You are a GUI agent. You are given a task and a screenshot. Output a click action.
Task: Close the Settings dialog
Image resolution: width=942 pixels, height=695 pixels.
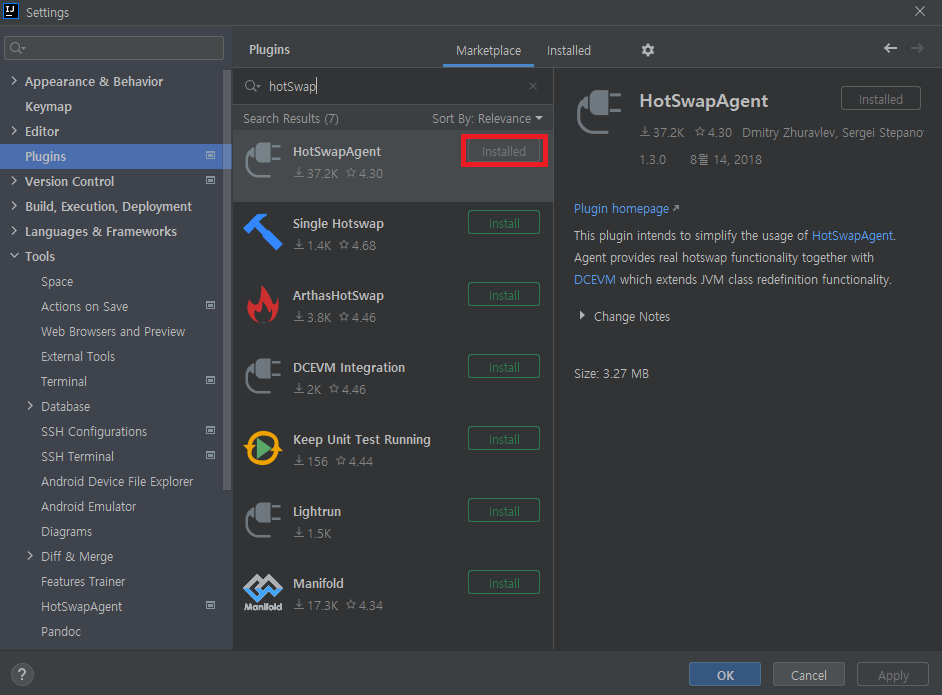point(919,11)
